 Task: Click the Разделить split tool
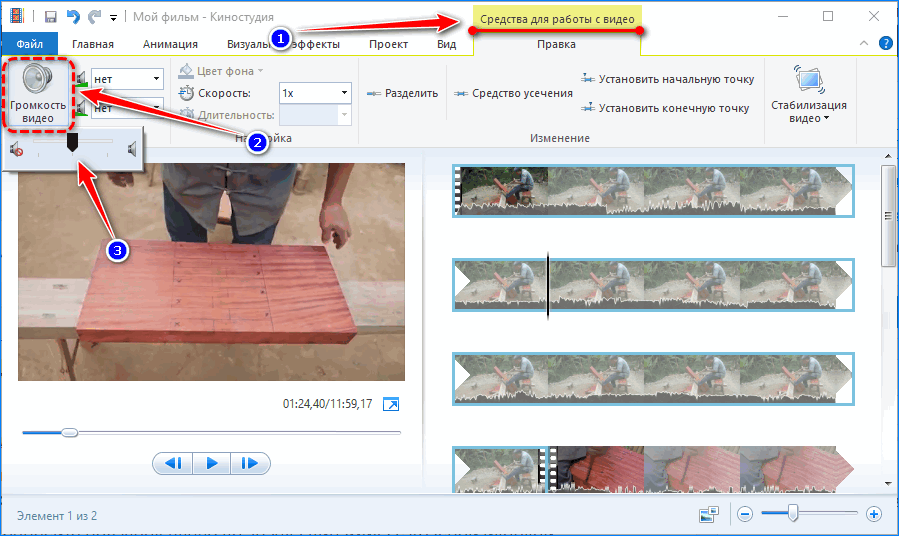click(x=403, y=93)
